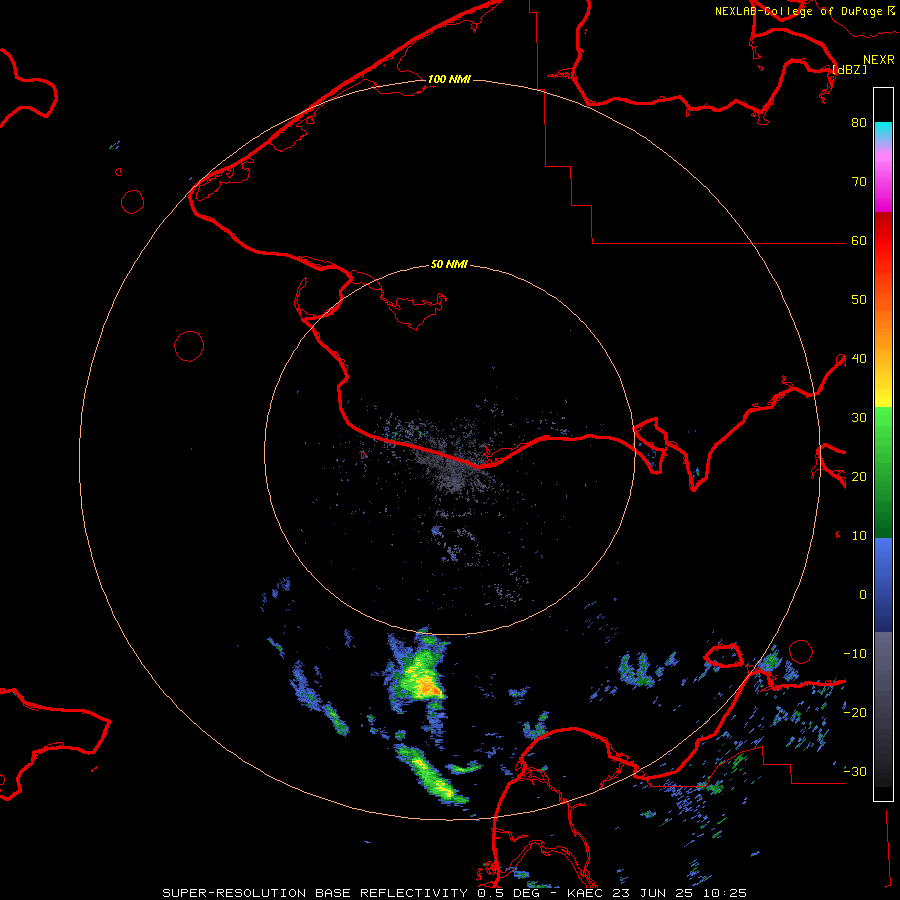
Task: Click the pink-magenta segment of the color bar
Action: click(883, 181)
